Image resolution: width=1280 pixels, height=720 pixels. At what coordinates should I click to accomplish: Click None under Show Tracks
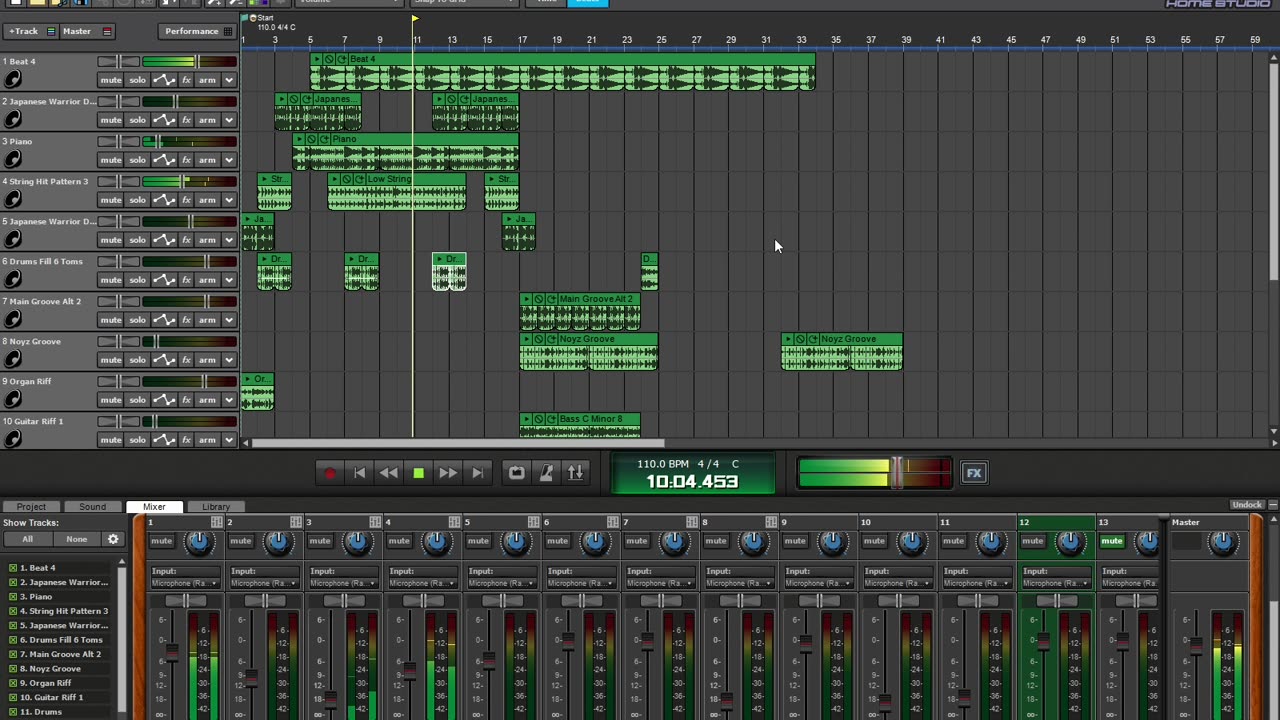tap(77, 539)
